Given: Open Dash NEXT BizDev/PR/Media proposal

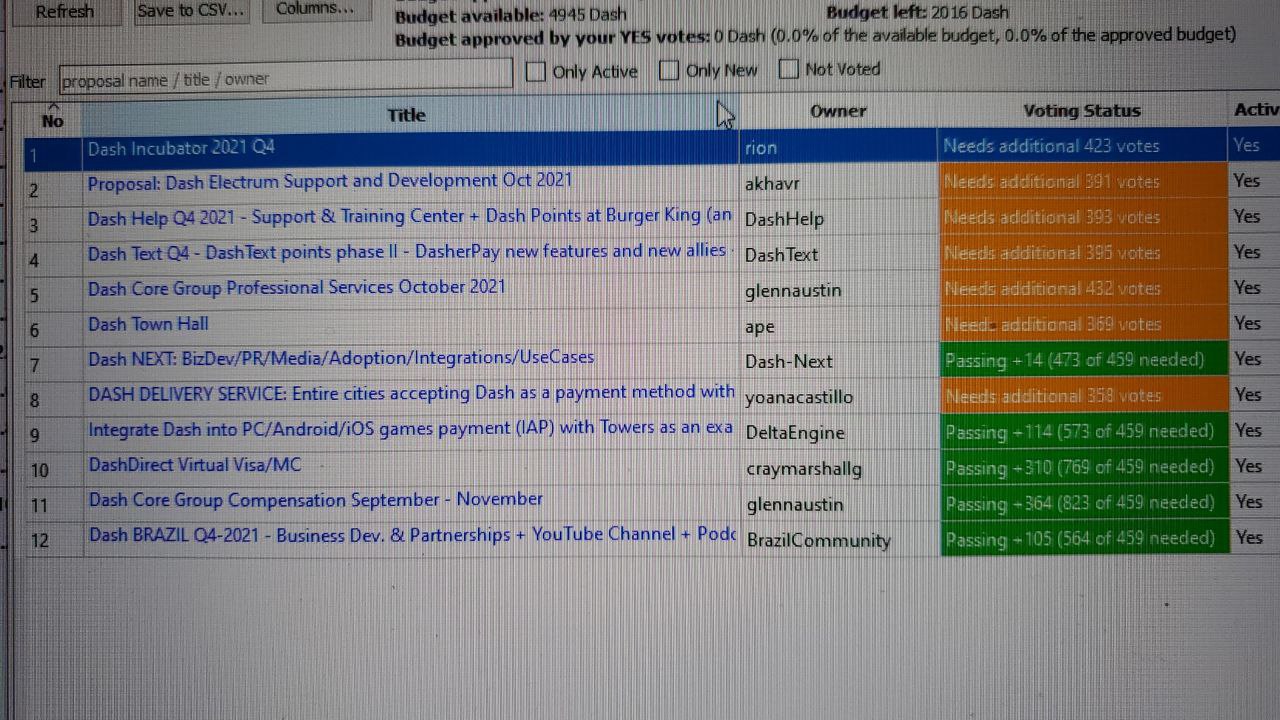Looking at the screenshot, I should coord(341,358).
